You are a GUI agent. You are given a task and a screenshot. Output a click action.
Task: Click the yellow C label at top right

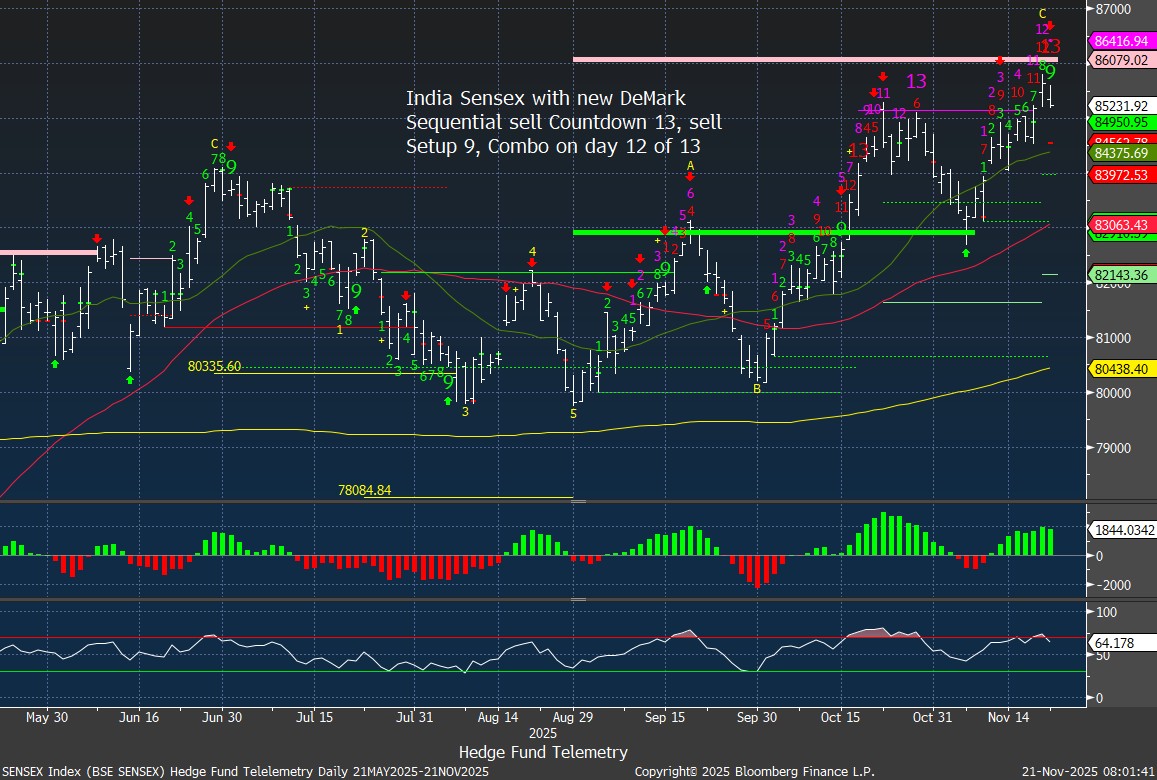pyautogui.click(x=1043, y=13)
